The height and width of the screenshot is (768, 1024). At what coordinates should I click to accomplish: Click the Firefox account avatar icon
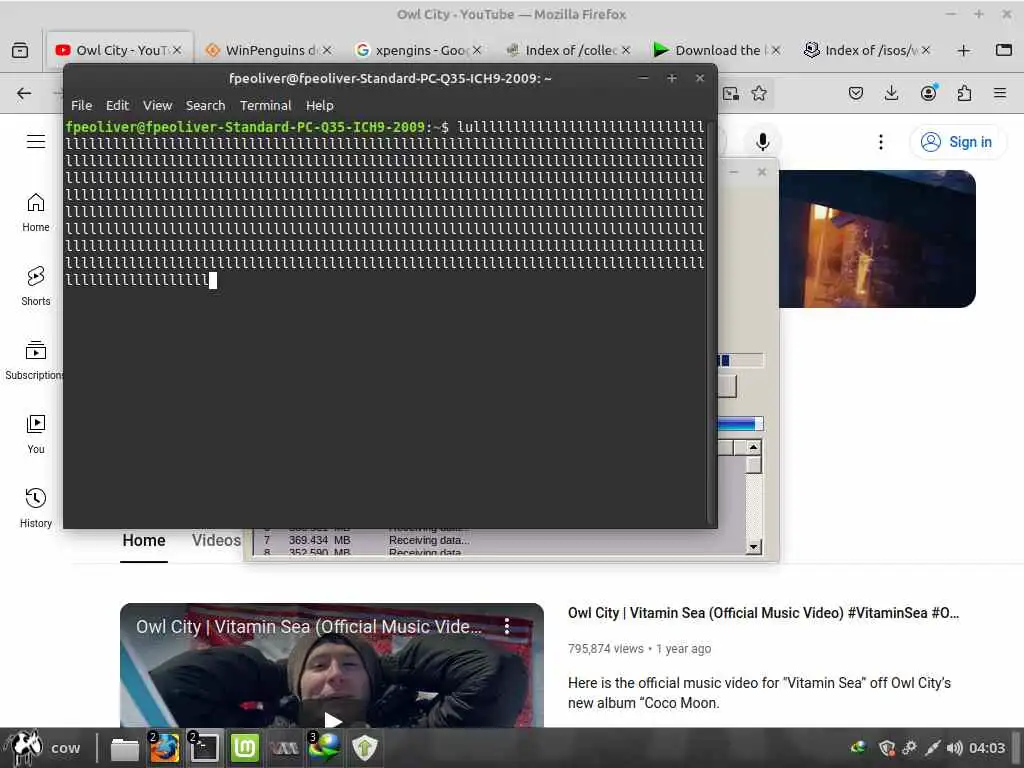[x=928, y=93]
